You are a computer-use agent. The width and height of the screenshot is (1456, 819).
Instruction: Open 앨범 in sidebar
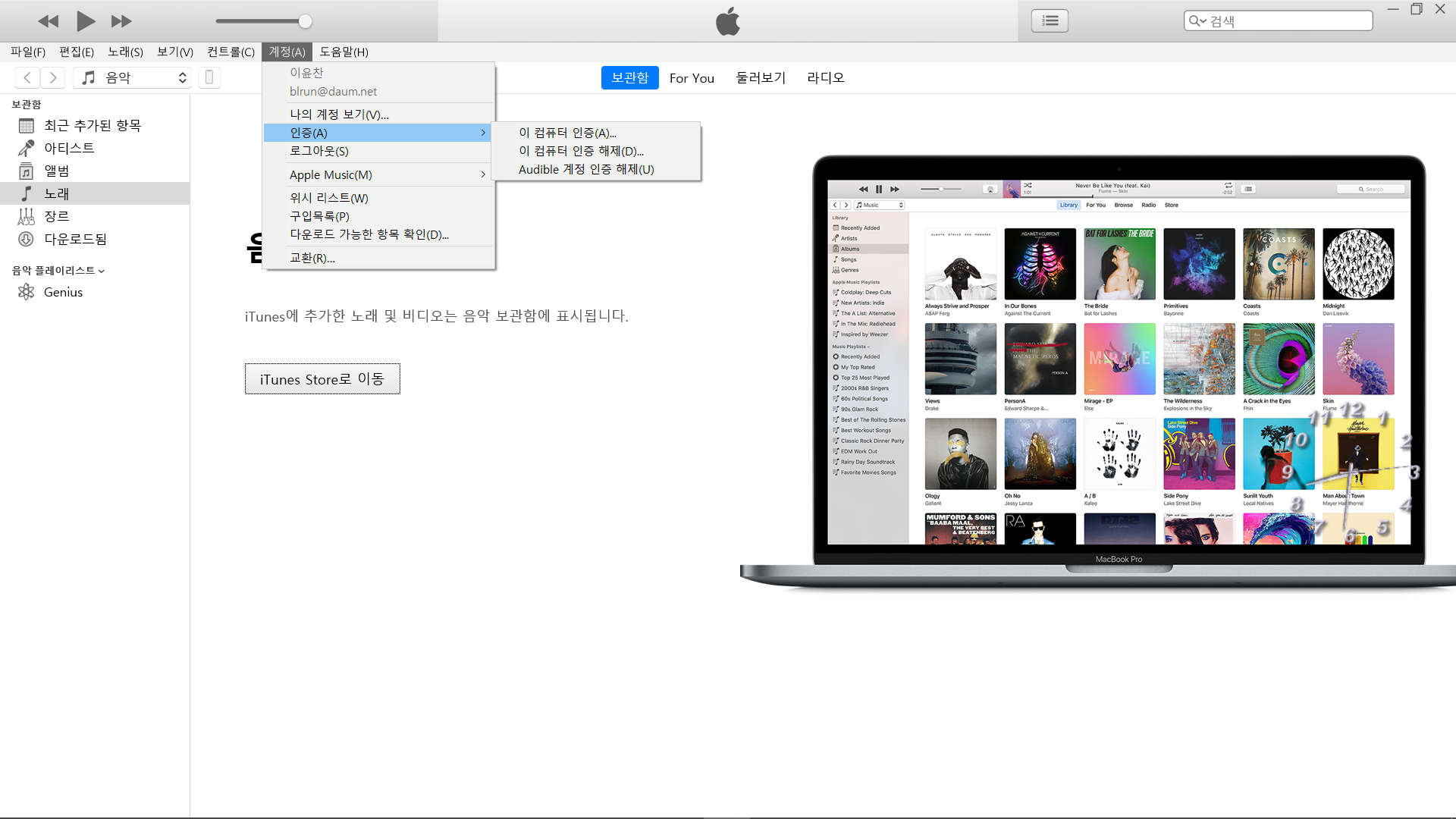click(95, 171)
